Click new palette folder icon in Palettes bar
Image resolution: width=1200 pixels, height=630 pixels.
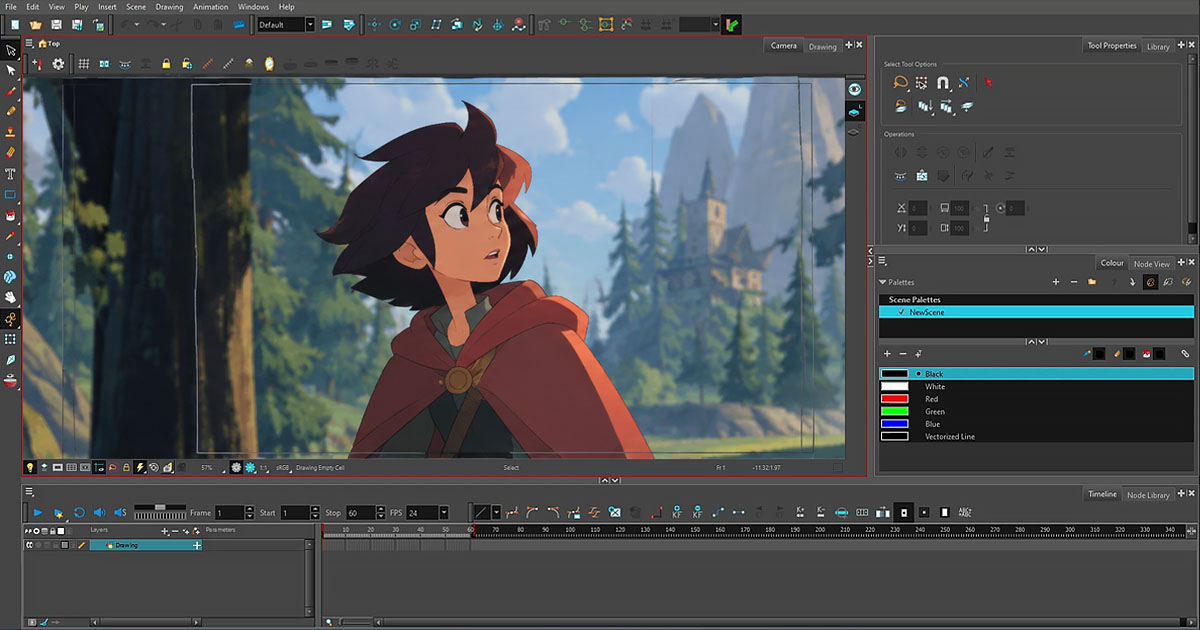(1092, 282)
